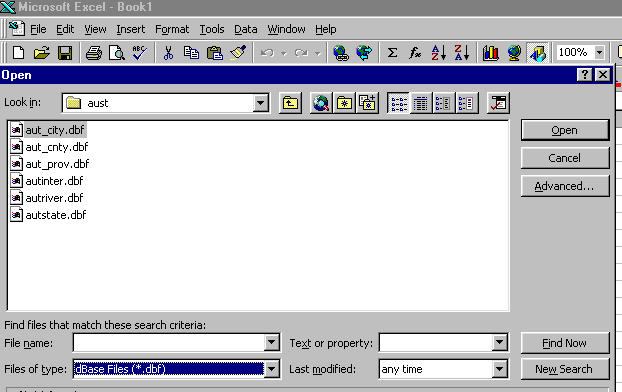Open the Commands and Settings icon
This screenshot has height=392, width=622.
[498, 103]
